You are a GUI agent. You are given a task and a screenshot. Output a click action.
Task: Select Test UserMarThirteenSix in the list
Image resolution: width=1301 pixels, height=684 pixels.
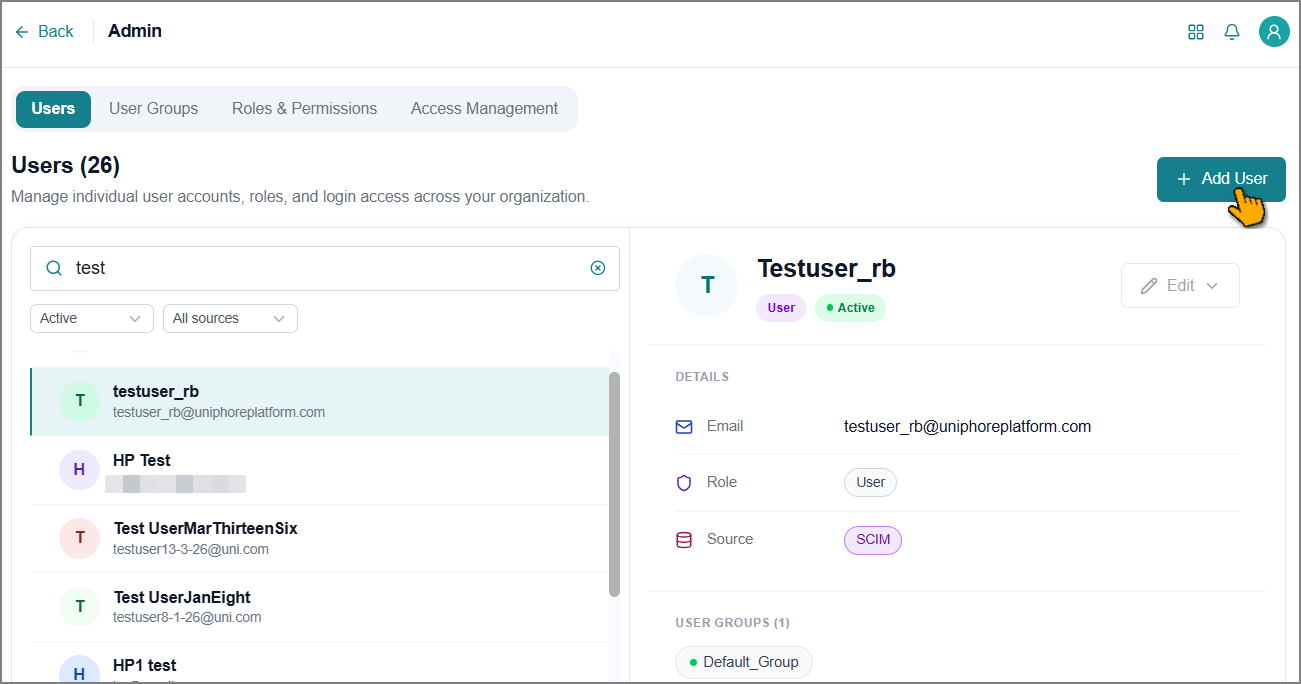320,538
